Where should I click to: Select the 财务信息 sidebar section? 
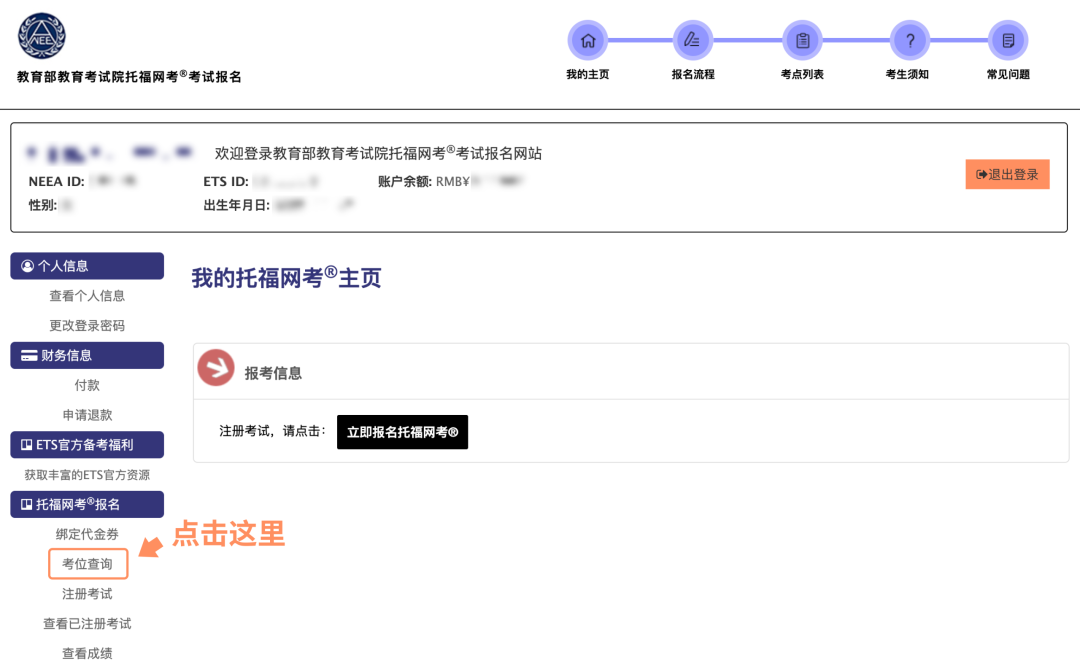(x=87, y=355)
